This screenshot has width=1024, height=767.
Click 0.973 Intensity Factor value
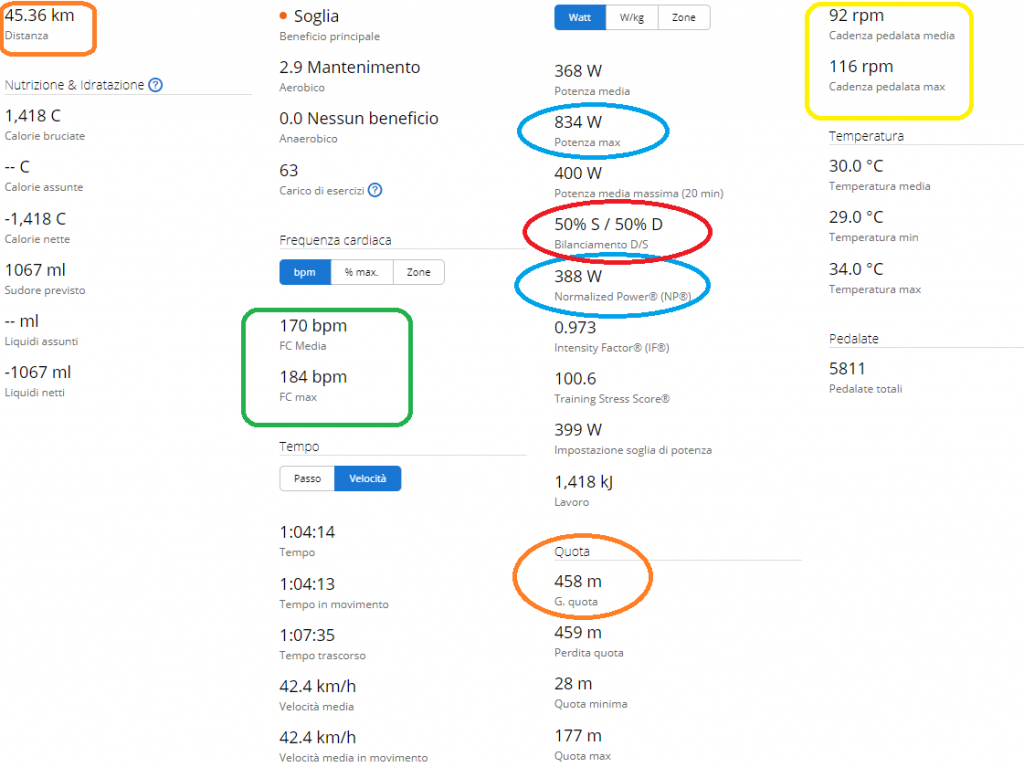575,327
